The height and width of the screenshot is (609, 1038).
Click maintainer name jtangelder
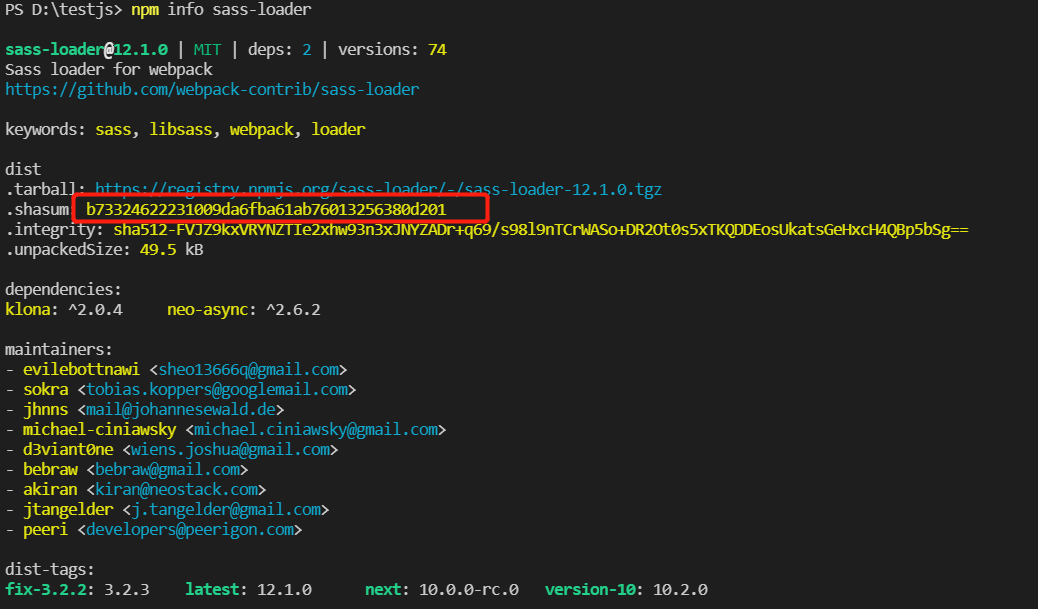point(68,510)
